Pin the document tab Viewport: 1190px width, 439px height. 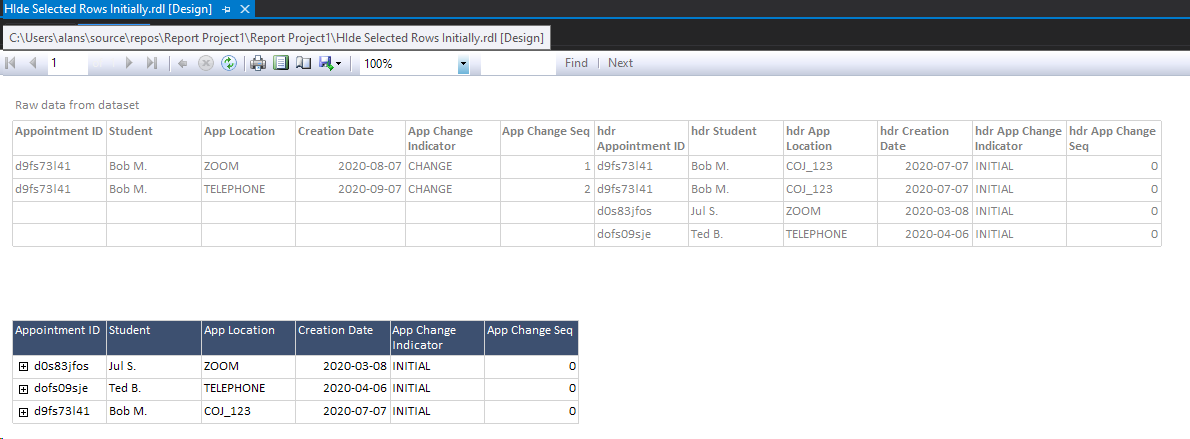coord(227,9)
